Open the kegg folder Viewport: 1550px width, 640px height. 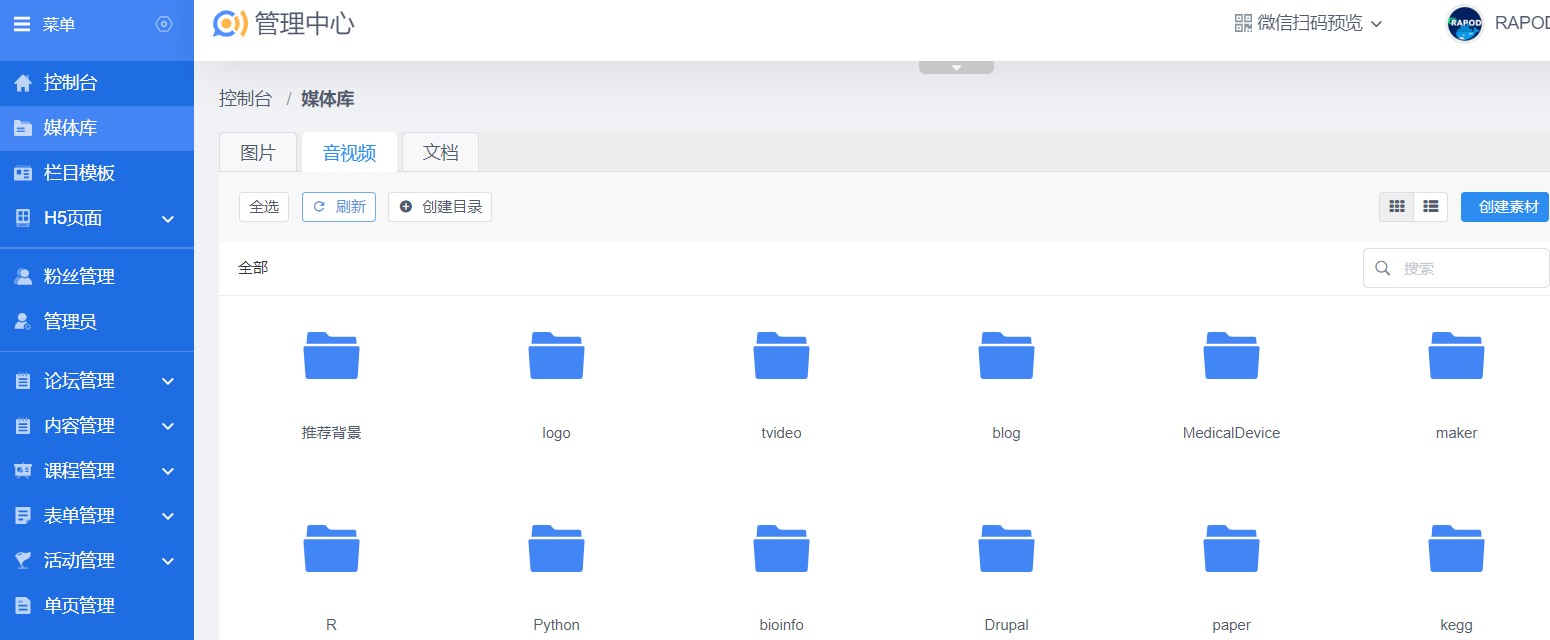pos(1456,549)
